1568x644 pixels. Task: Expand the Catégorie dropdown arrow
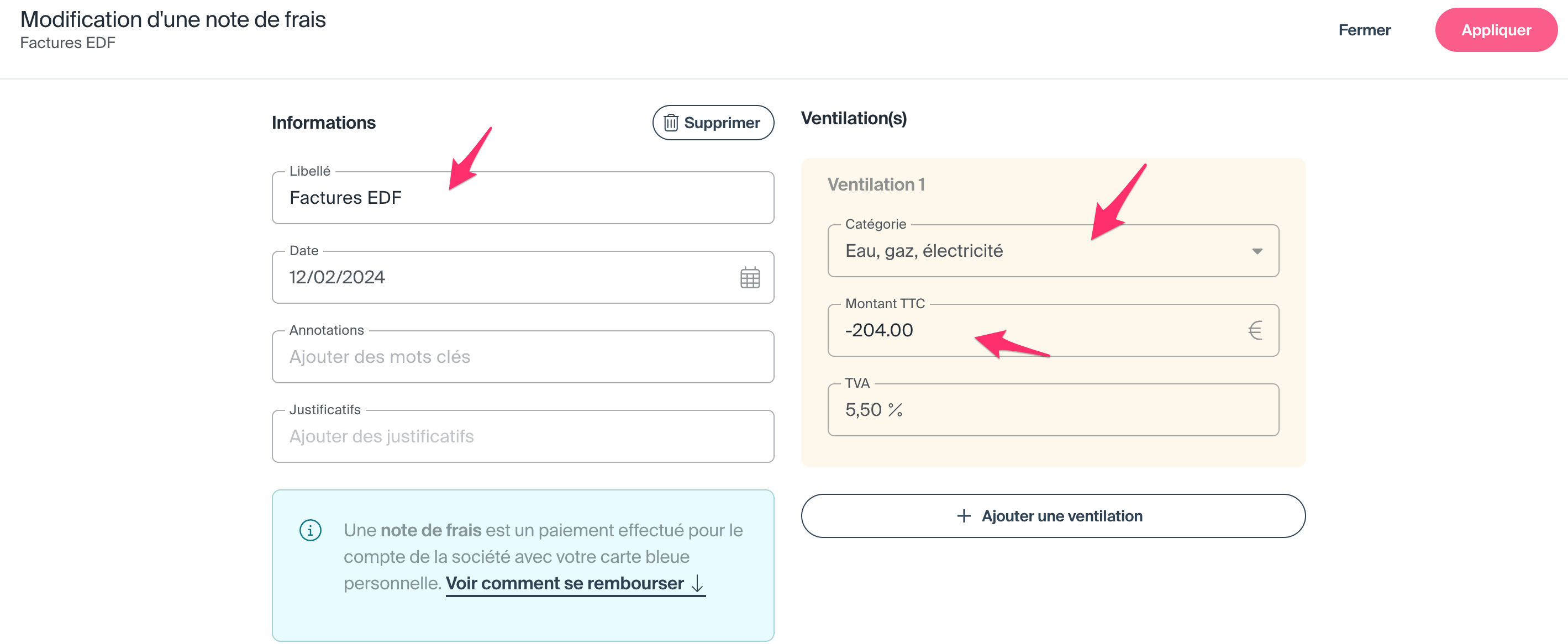[x=1257, y=251]
